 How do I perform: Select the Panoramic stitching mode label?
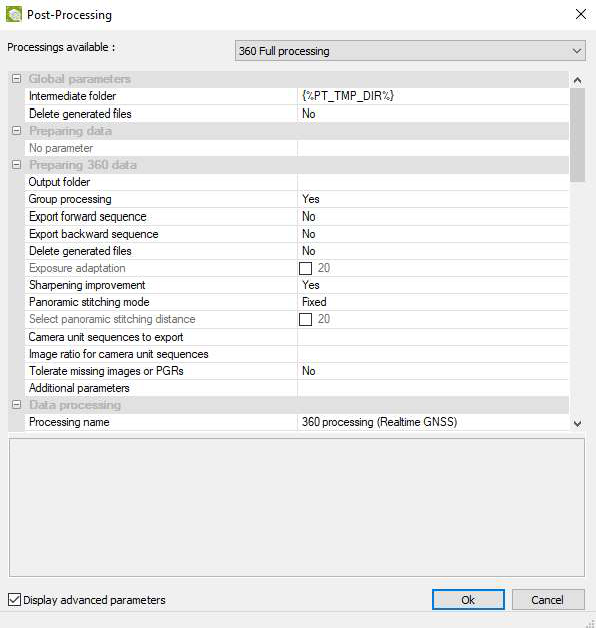pos(89,302)
